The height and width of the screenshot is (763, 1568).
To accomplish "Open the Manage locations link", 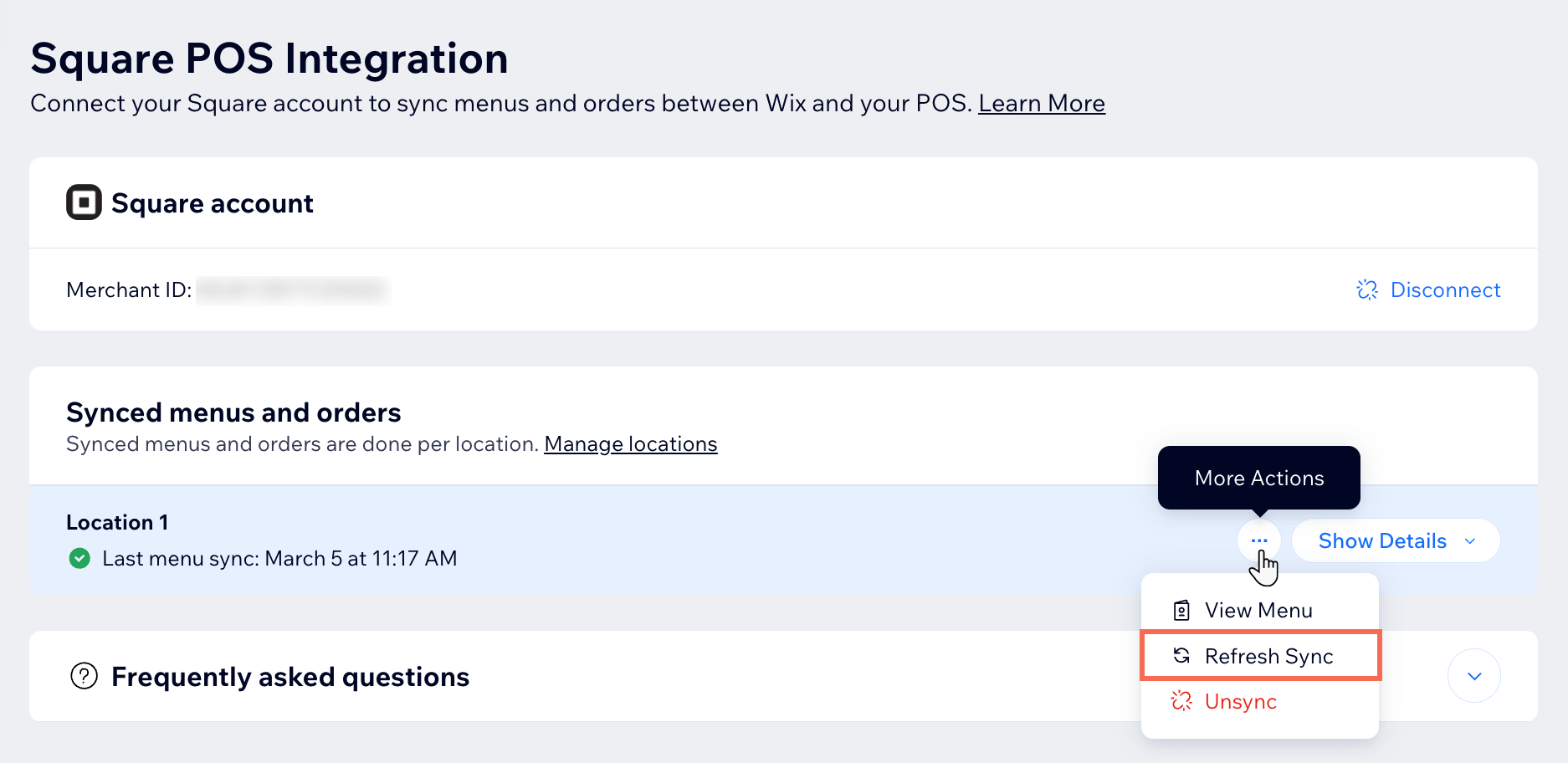I will [630, 444].
